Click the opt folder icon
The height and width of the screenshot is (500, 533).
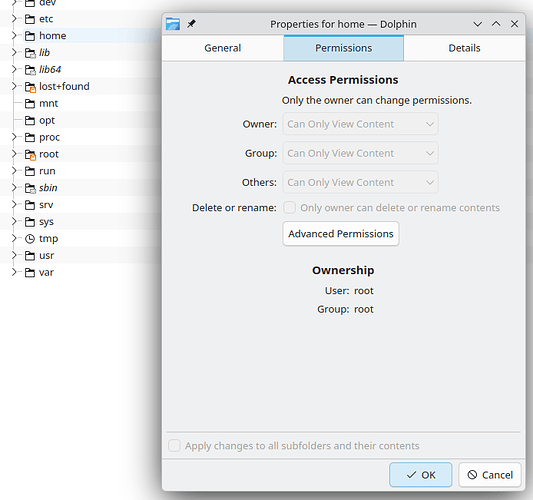coord(30,120)
